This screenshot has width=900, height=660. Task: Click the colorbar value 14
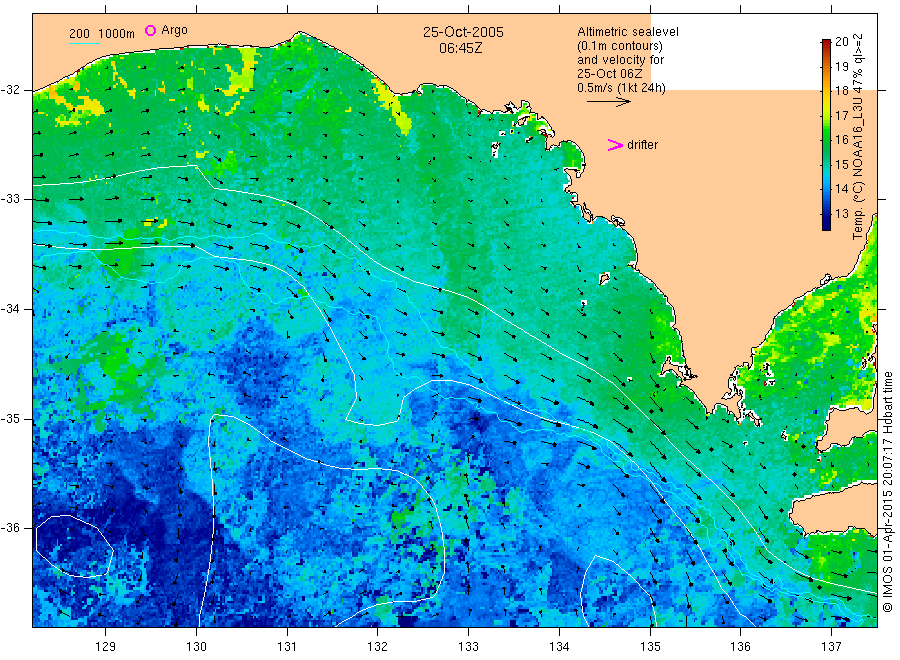coord(841,189)
